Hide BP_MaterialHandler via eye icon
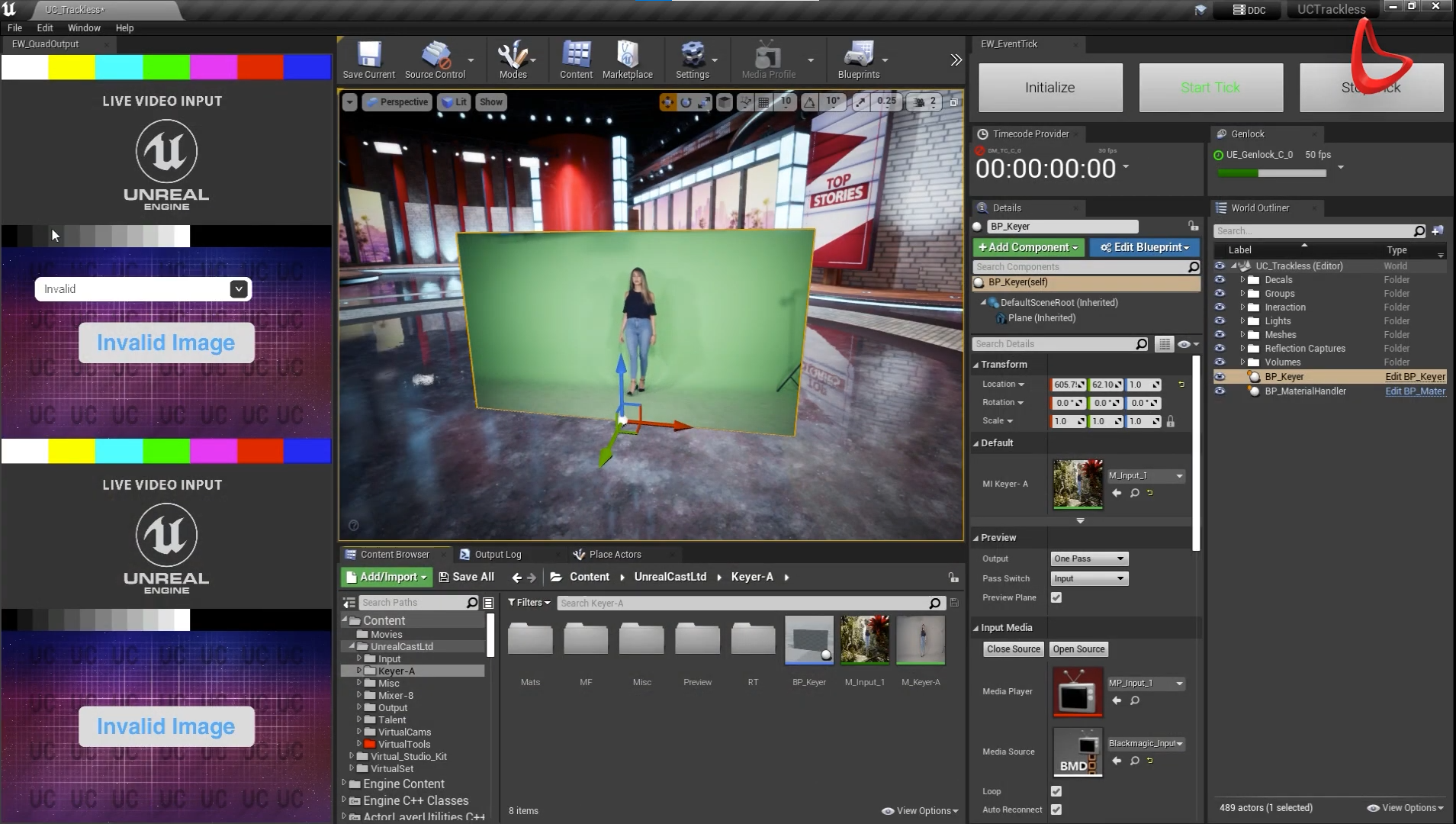1456x824 pixels. [x=1220, y=391]
